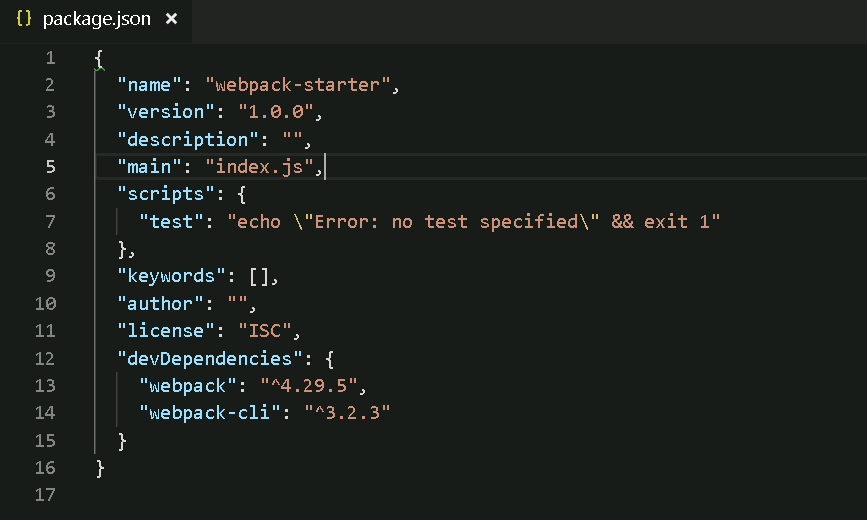Click the "test" script key
Viewport: 867px width, 520px height.
tap(171, 221)
